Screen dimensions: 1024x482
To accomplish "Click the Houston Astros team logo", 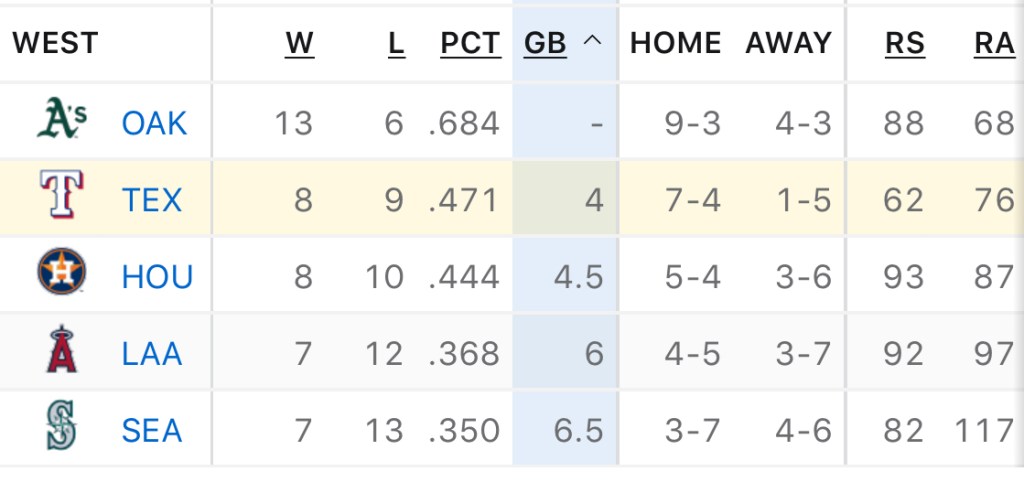I will coord(62,274).
